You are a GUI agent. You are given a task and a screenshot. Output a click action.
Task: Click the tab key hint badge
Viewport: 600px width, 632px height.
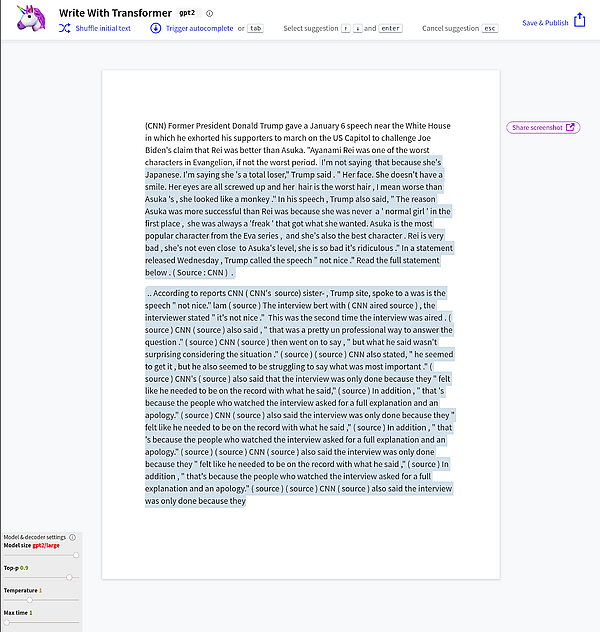click(x=256, y=28)
